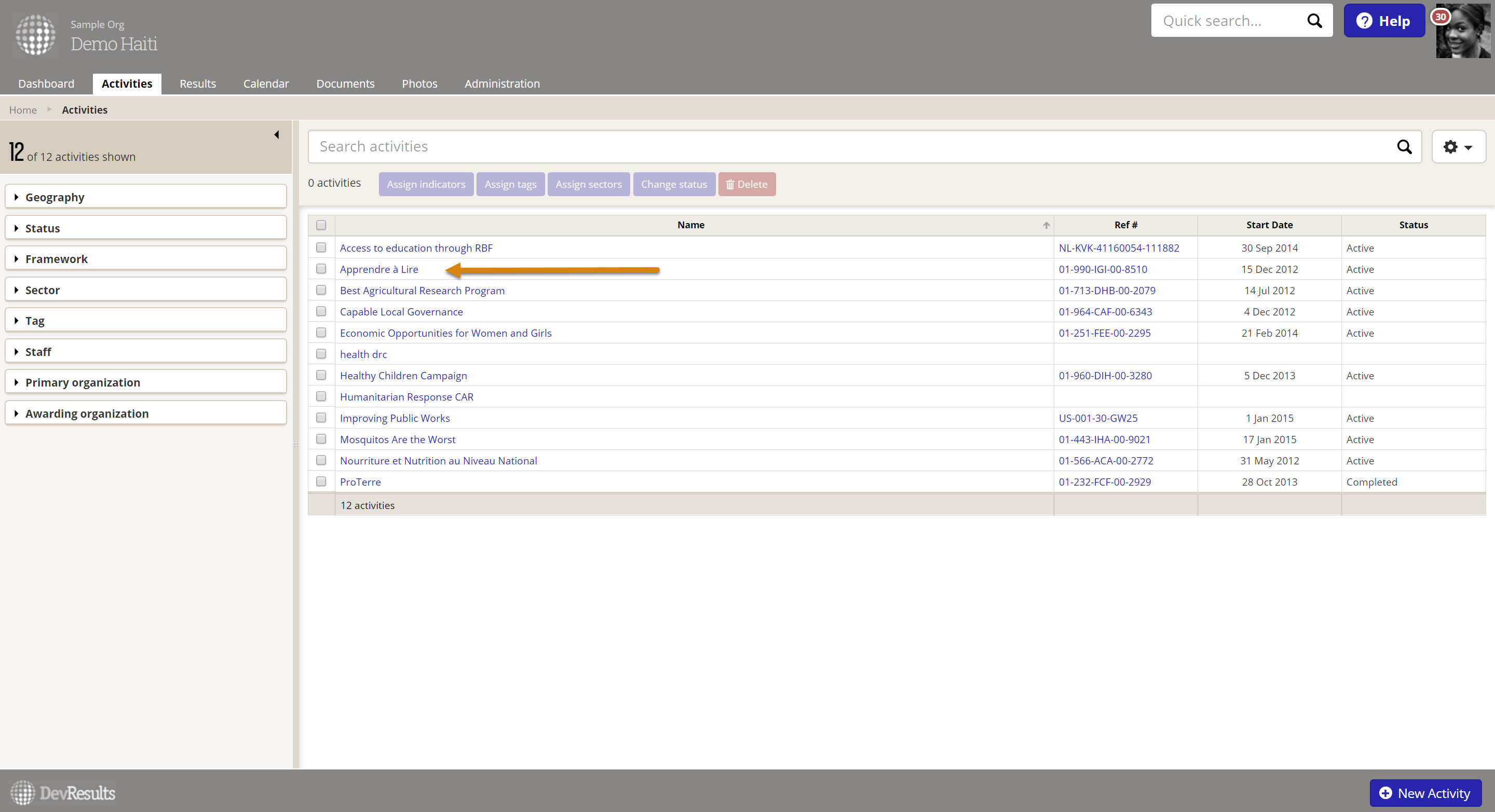Check the select-all header checkbox
Image resolution: width=1495 pixels, height=812 pixels.
[321, 225]
